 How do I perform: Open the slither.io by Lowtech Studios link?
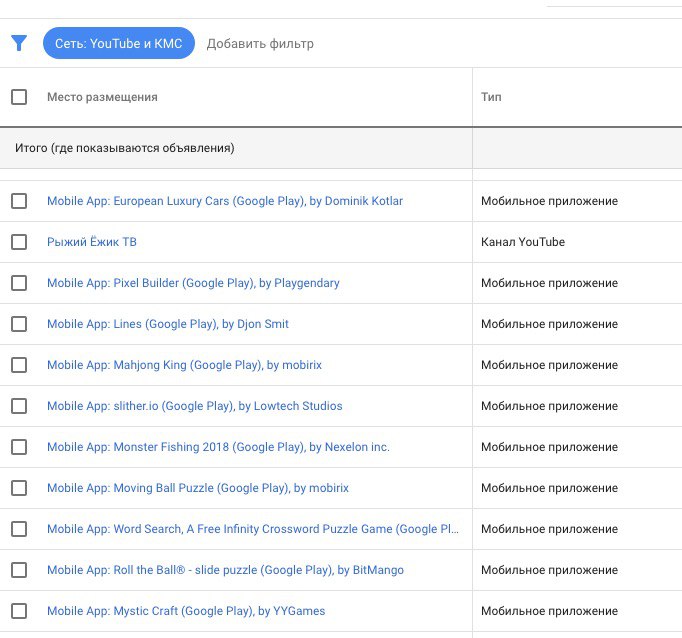pyautogui.click(x=194, y=406)
